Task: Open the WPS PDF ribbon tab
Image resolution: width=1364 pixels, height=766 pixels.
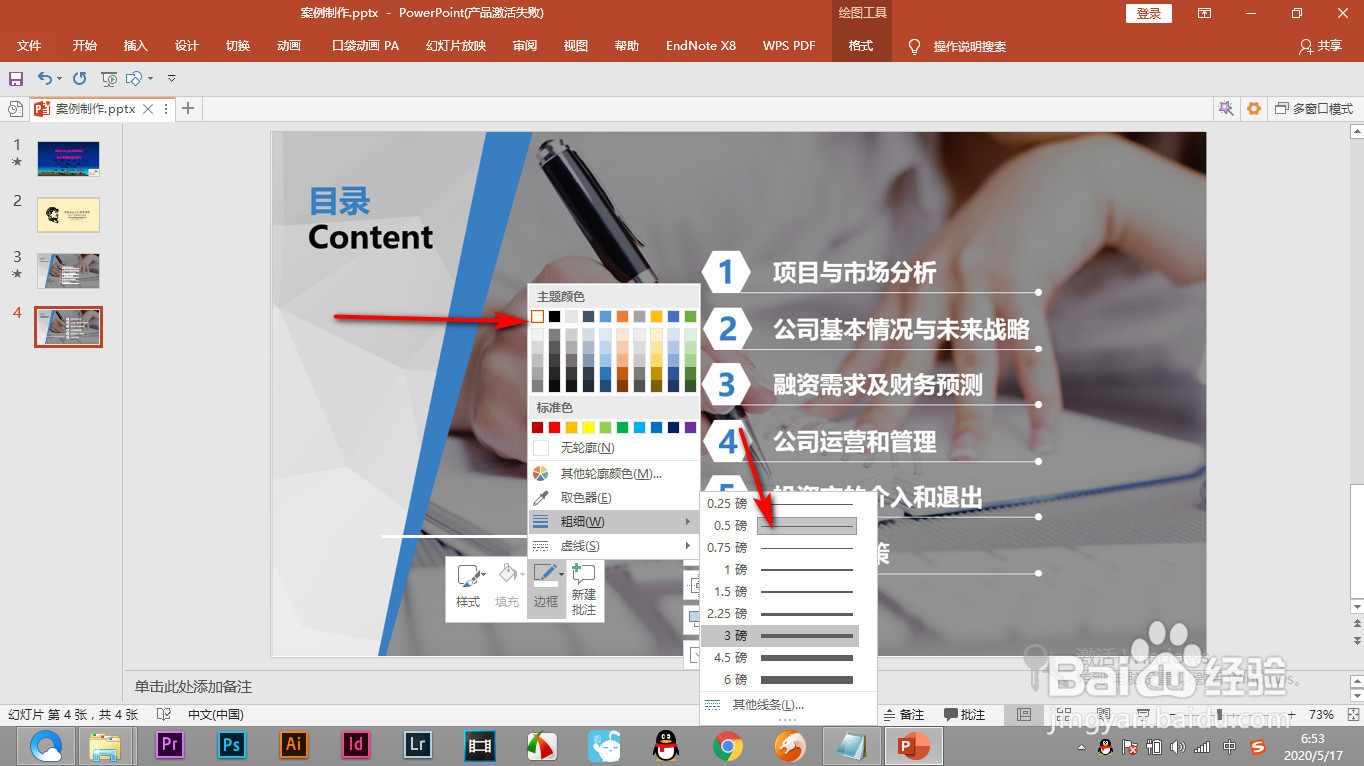Action: click(789, 46)
